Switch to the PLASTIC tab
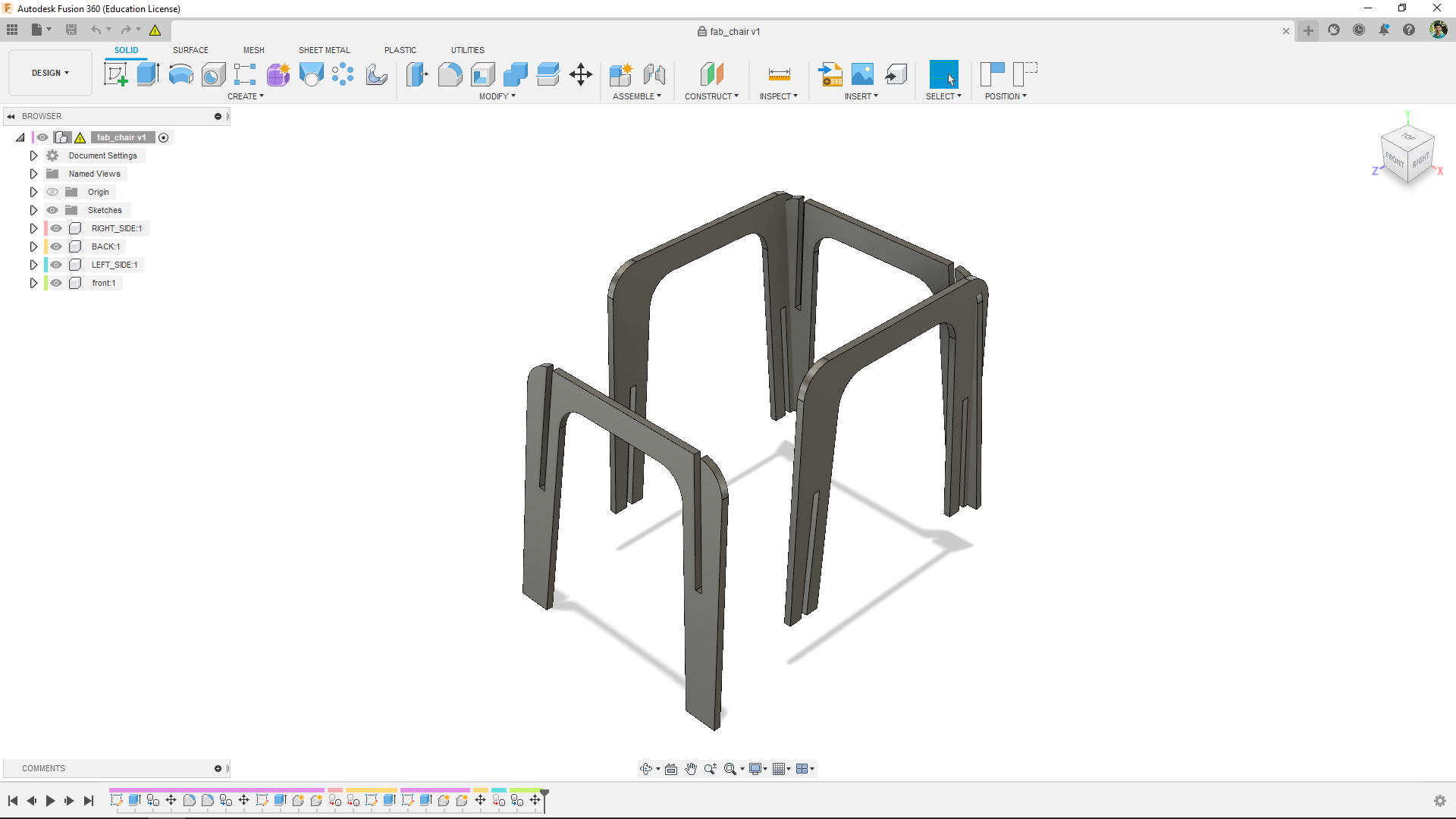 point(400,50)
